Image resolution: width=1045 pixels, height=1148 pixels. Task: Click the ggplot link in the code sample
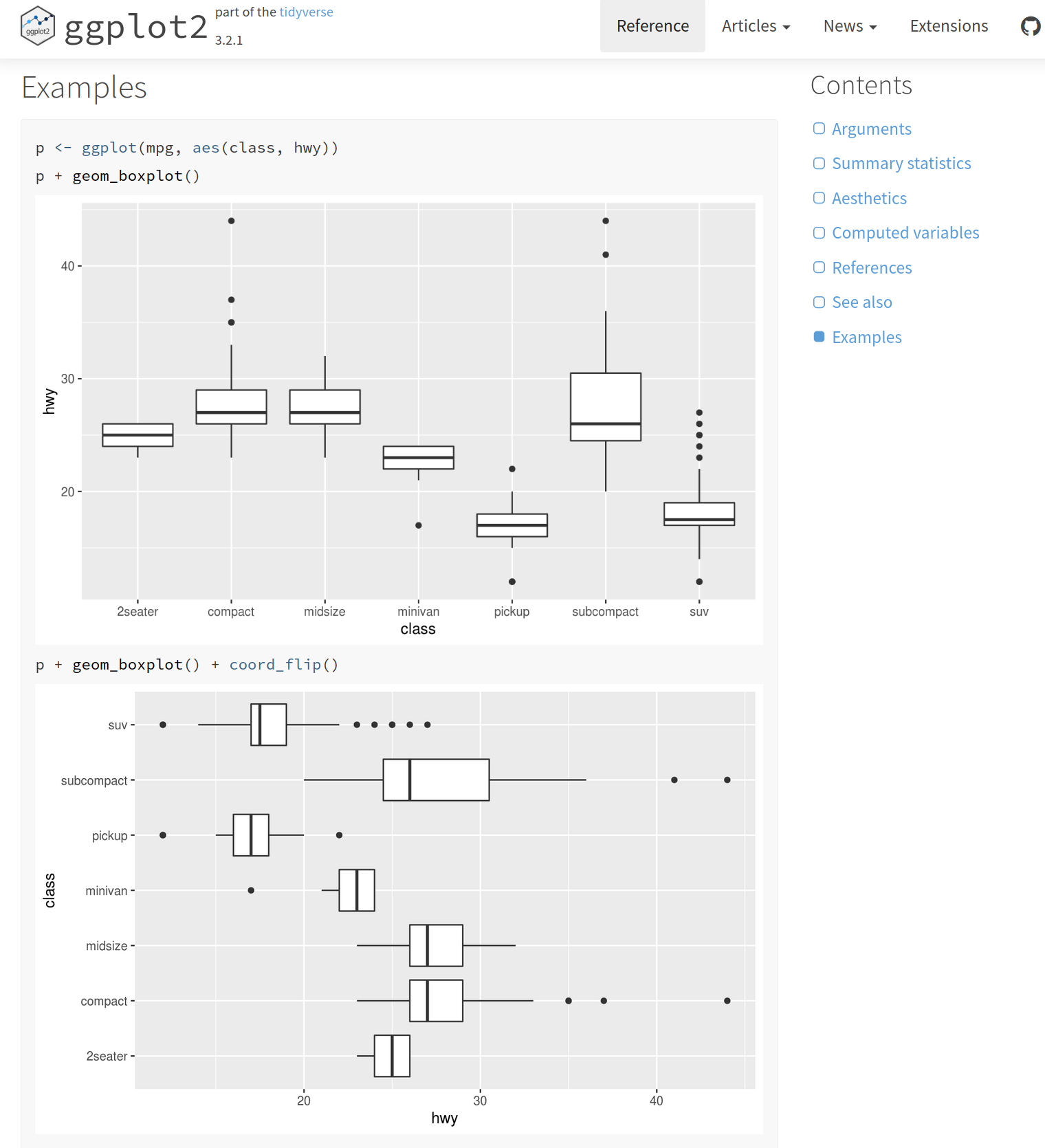coord(109,147)
